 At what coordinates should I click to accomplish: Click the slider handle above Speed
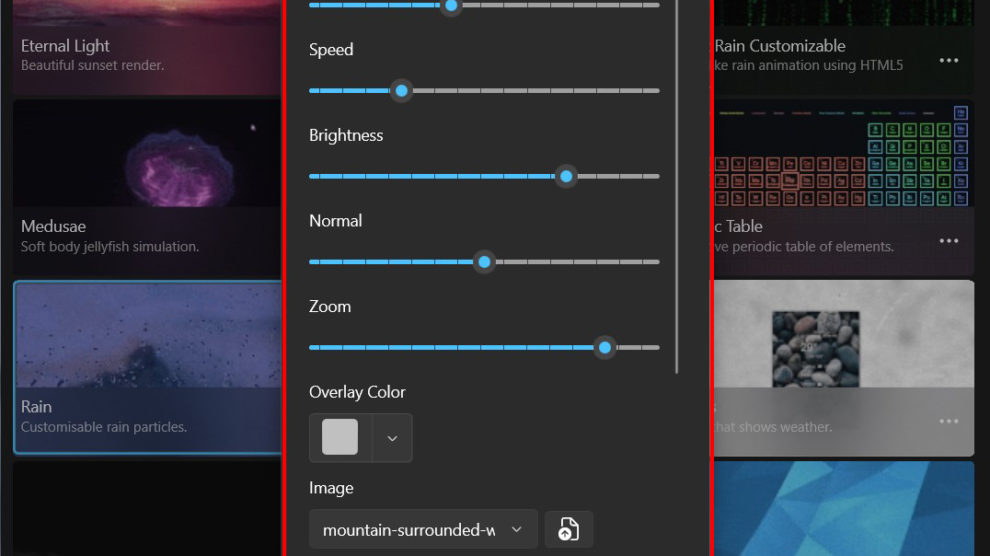pyautogui.click(x=451, y=5)
